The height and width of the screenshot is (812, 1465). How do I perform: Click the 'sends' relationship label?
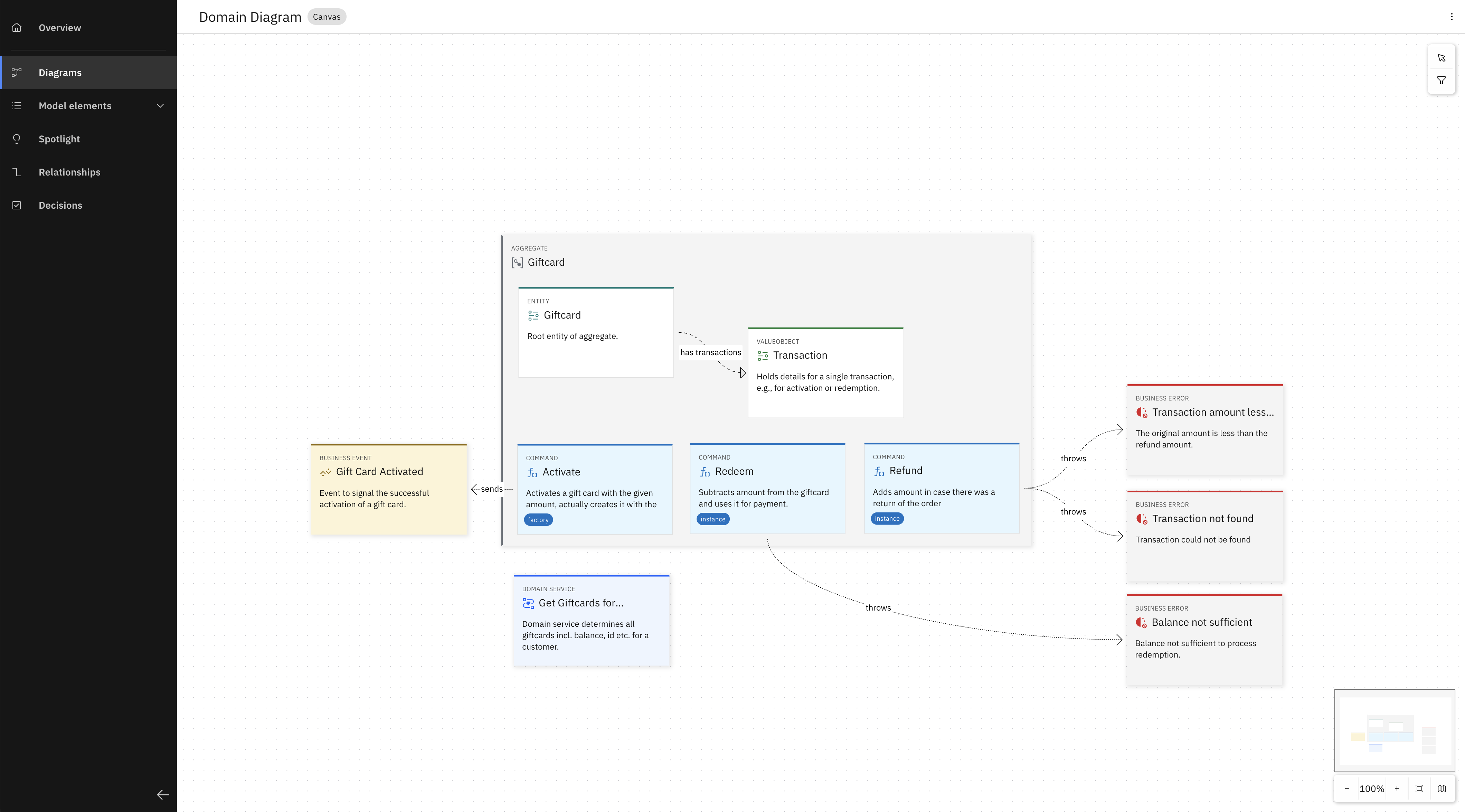pos(491,489)
